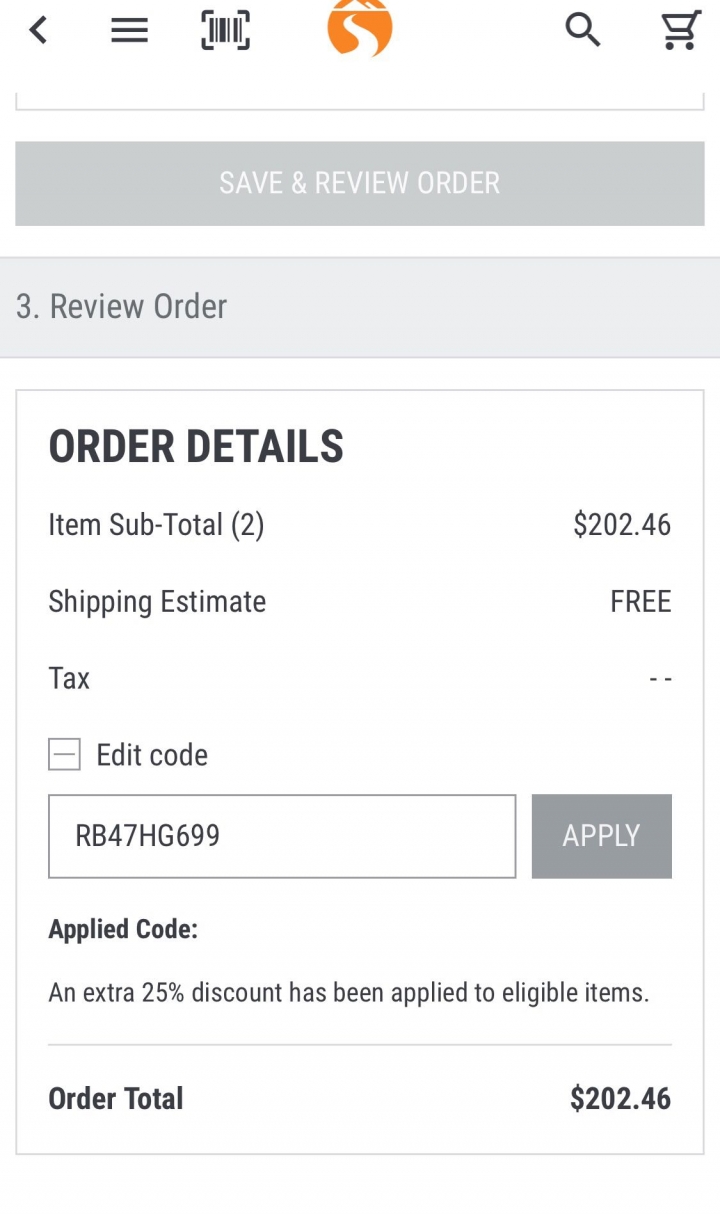Launch the barcode scanner icon
This screenshot has height=1214, width=720.
(225, 30)
